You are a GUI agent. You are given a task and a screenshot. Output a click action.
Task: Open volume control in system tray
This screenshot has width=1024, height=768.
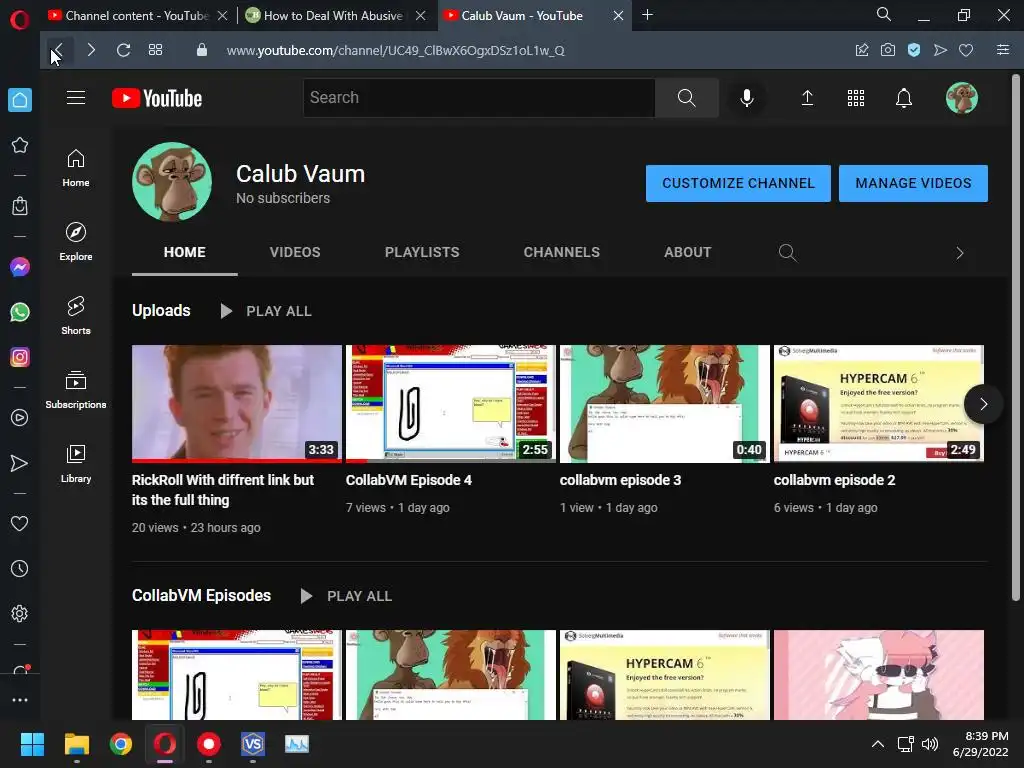930,744
